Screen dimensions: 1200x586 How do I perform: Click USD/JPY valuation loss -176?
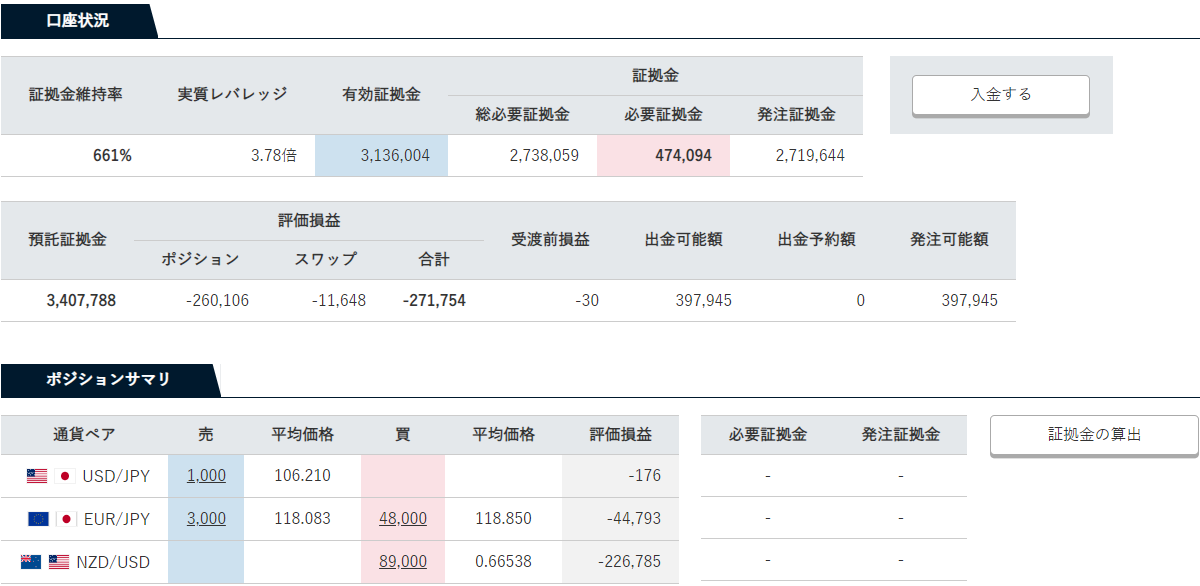click(x=645, y=476)
